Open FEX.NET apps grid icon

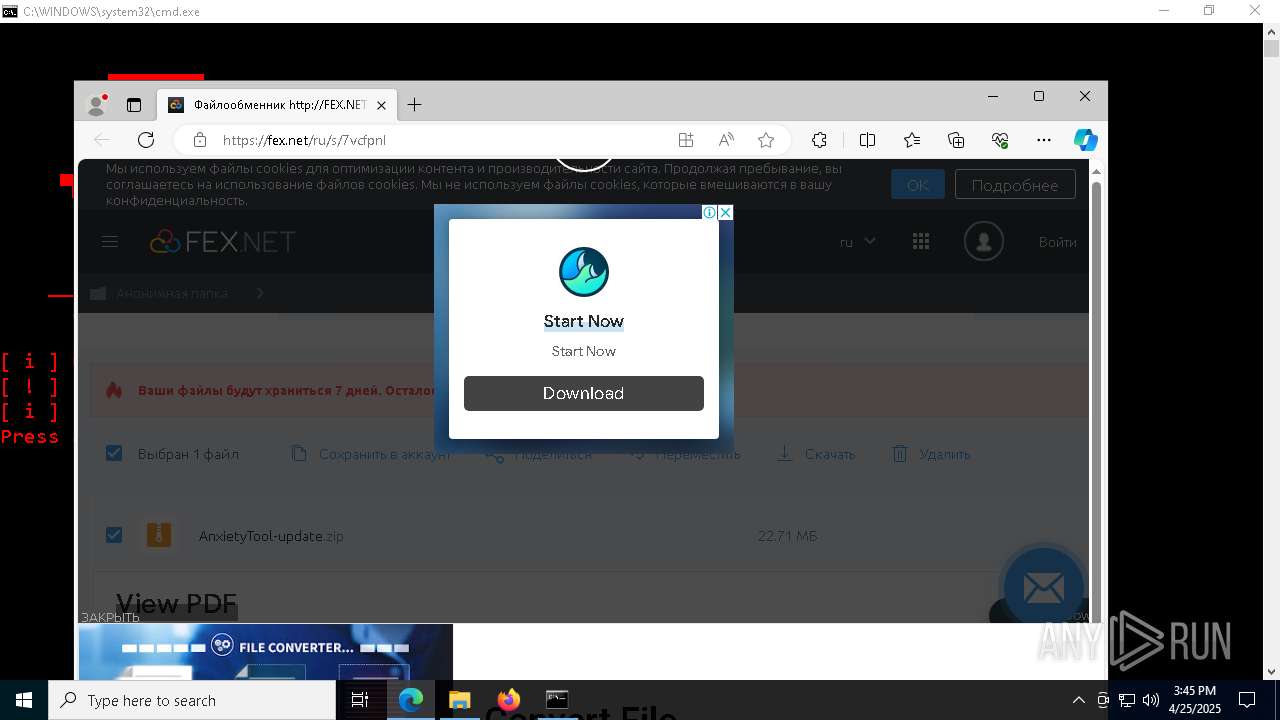tap(921, 241)
